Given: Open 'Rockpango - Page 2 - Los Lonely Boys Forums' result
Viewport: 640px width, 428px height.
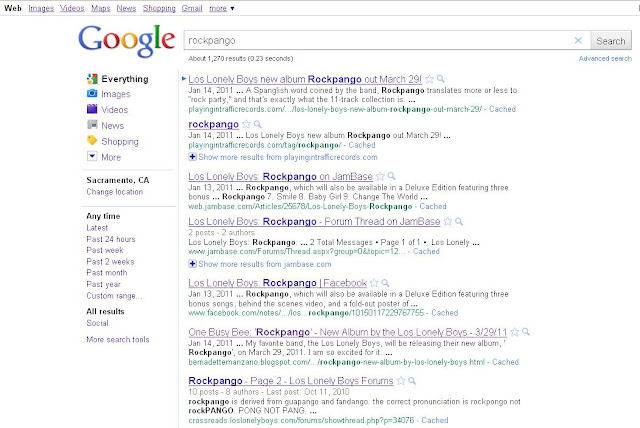Looking at the screenshot, I should point(291,381).
